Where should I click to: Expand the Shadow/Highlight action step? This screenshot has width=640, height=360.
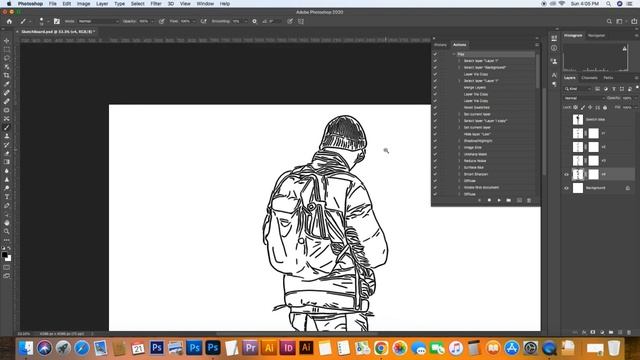459,141
